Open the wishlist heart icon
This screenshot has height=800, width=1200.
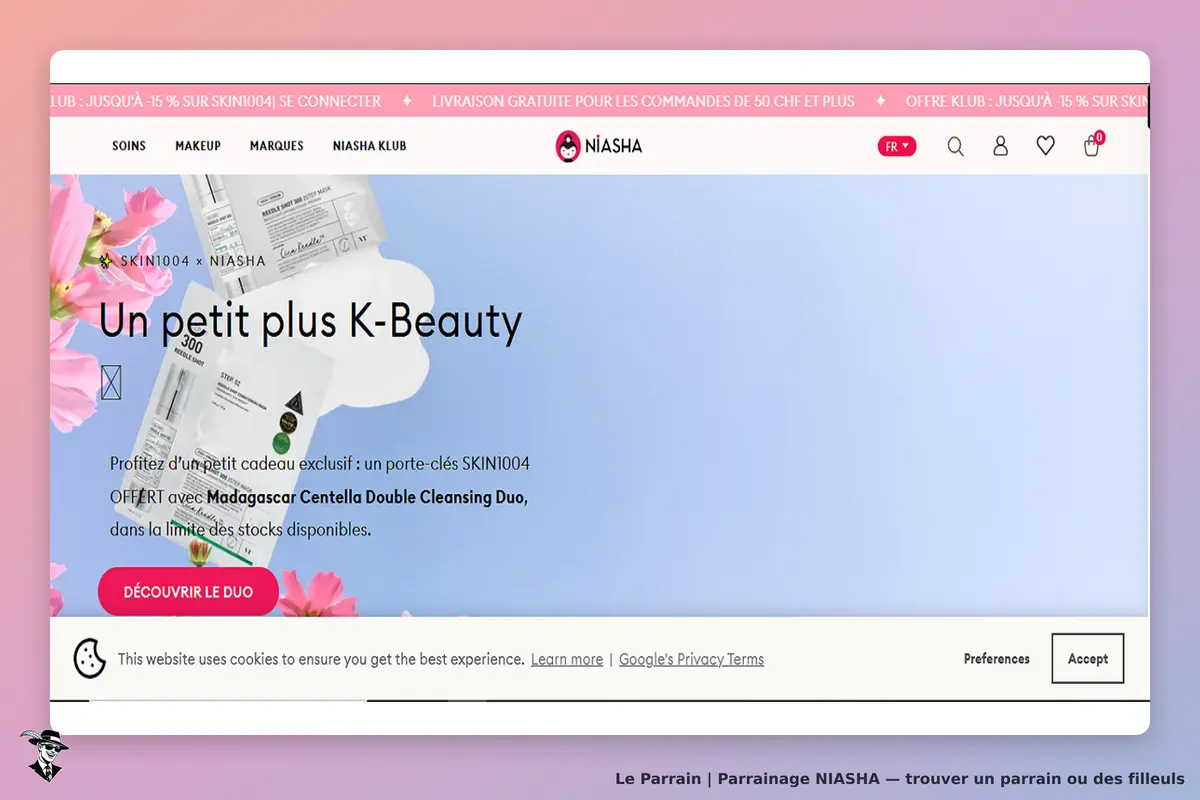(x=1045, y=146)
